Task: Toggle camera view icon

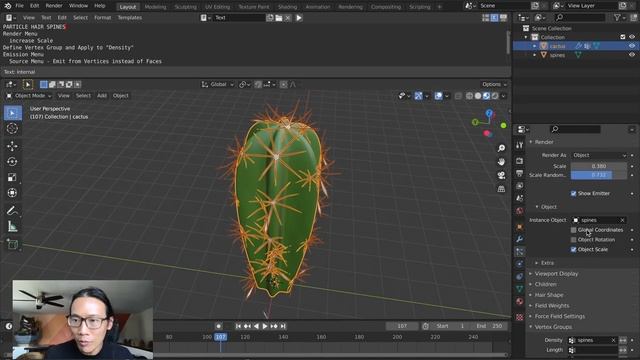Action: [x=501, y=175]
